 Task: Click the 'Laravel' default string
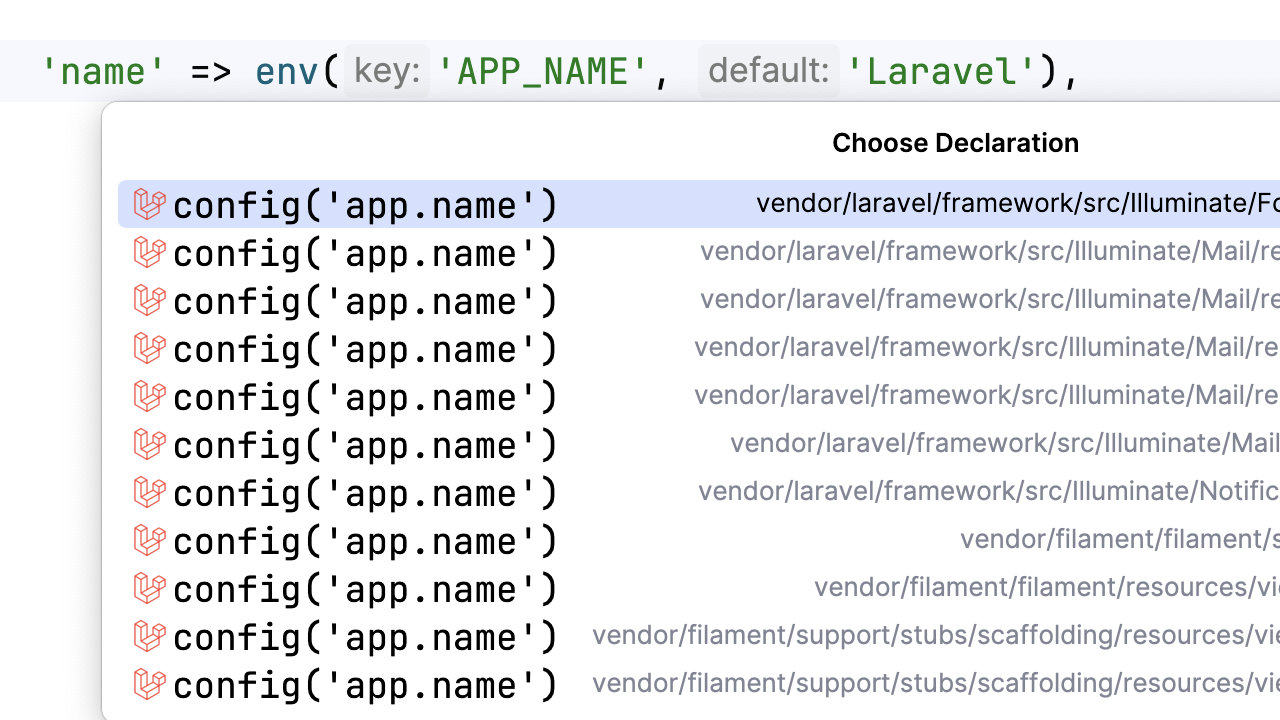click(x=942, y=72)
